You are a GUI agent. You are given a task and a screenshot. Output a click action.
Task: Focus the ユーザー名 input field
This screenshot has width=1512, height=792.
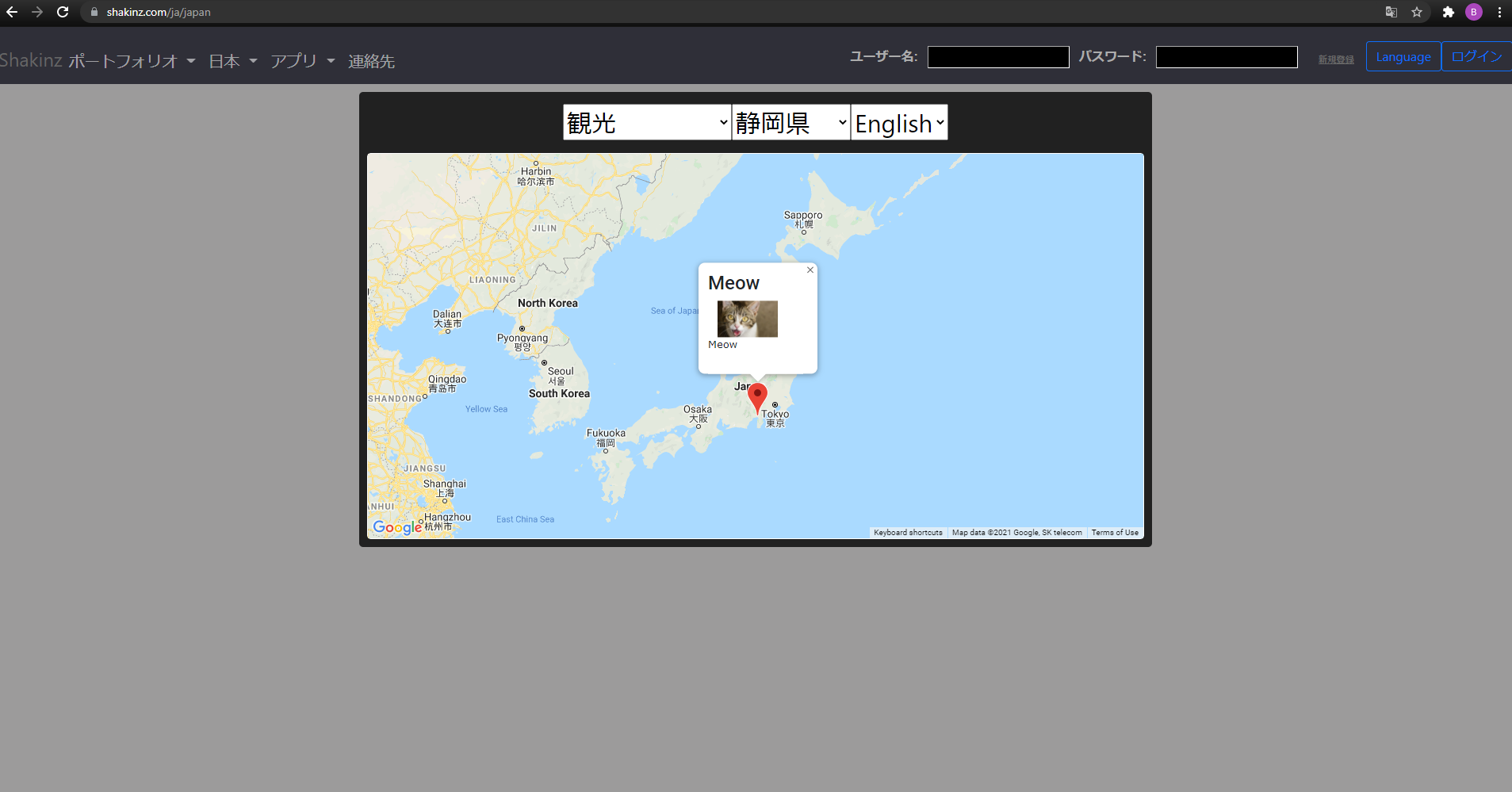click(x=997, y=57)
